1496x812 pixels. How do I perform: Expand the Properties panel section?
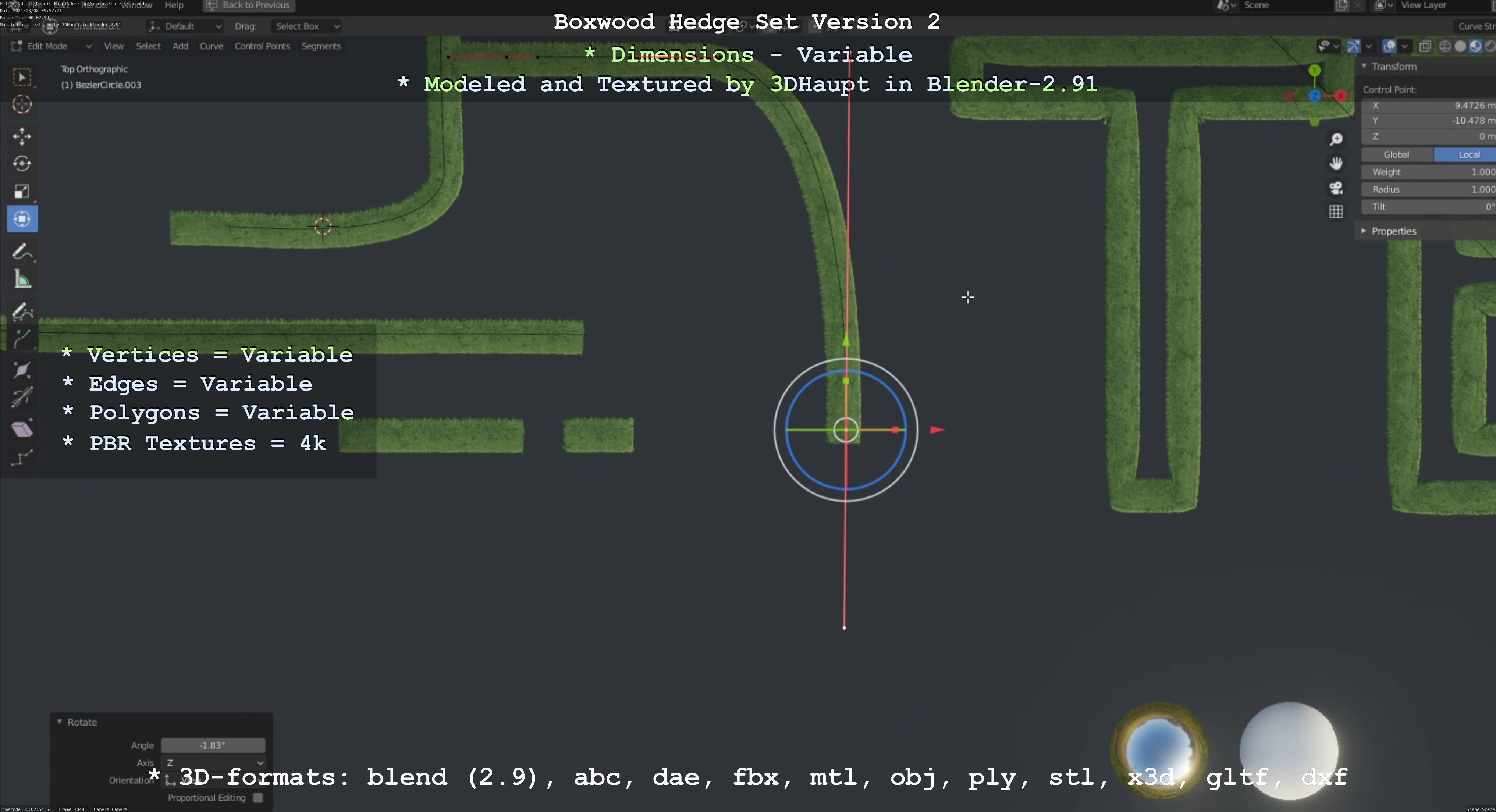1393,231
